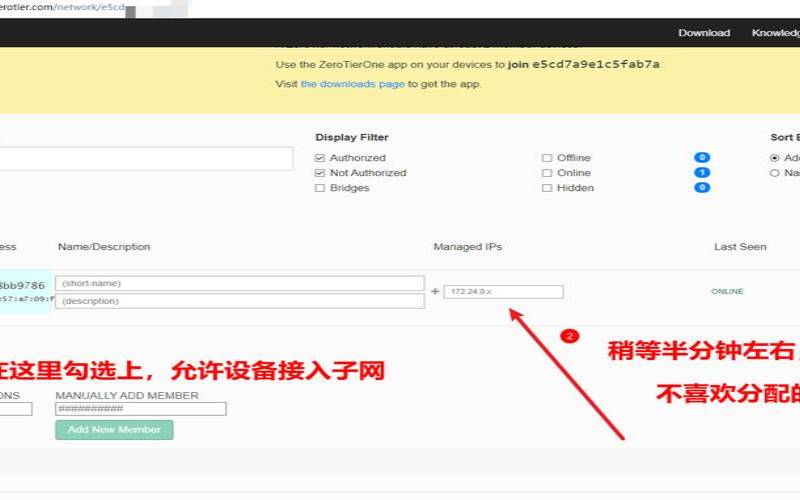Focus the description input field
The height and width of the screenshot is (500, 800).
240,301
